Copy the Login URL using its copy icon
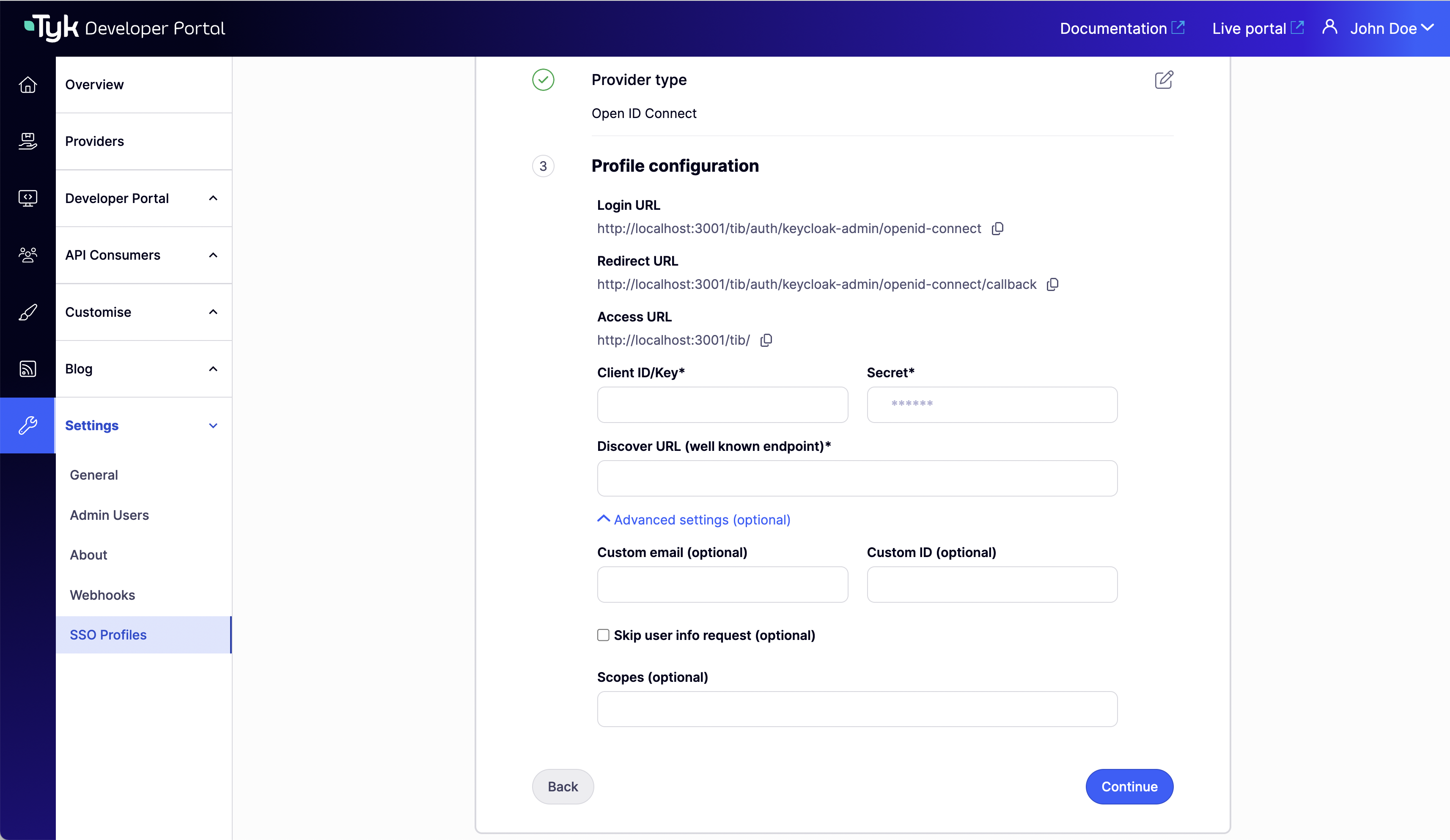1450x840 pixels. click(x=997, y=228)
